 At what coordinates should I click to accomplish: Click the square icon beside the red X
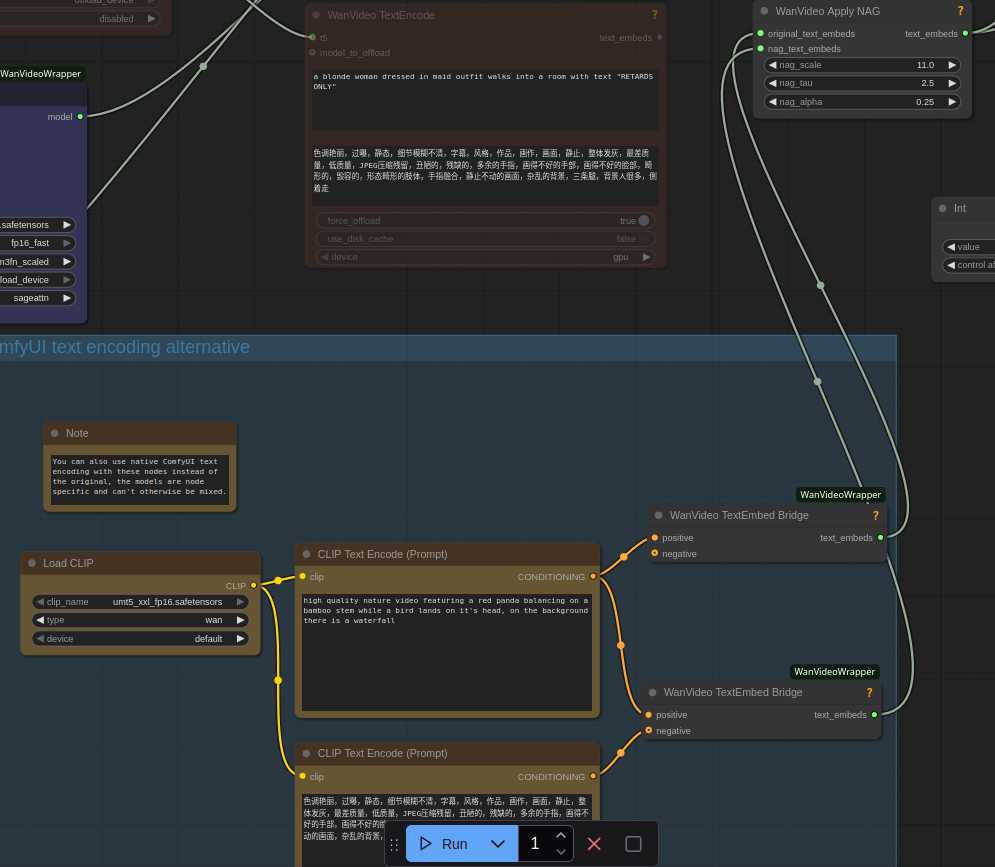tap(633, 844)
